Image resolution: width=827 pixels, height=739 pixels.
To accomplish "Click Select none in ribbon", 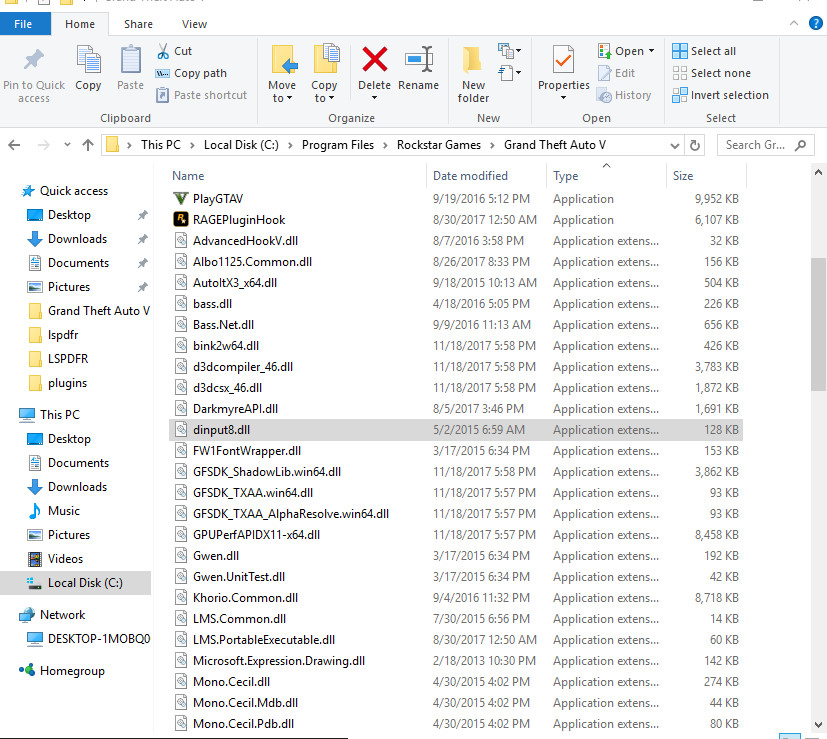I will pos(711,73).
